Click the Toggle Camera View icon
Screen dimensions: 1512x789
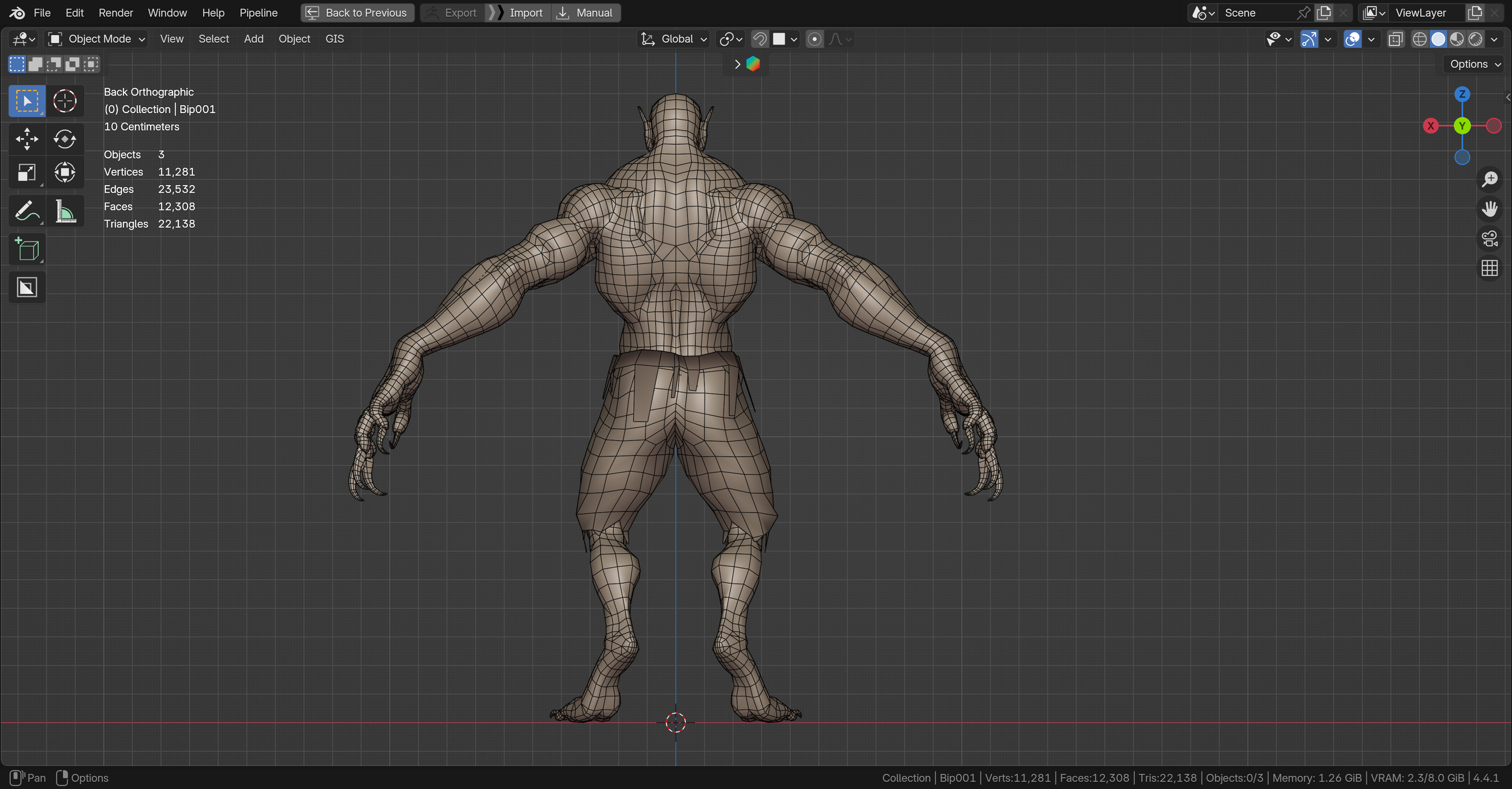coord(1489,239)
